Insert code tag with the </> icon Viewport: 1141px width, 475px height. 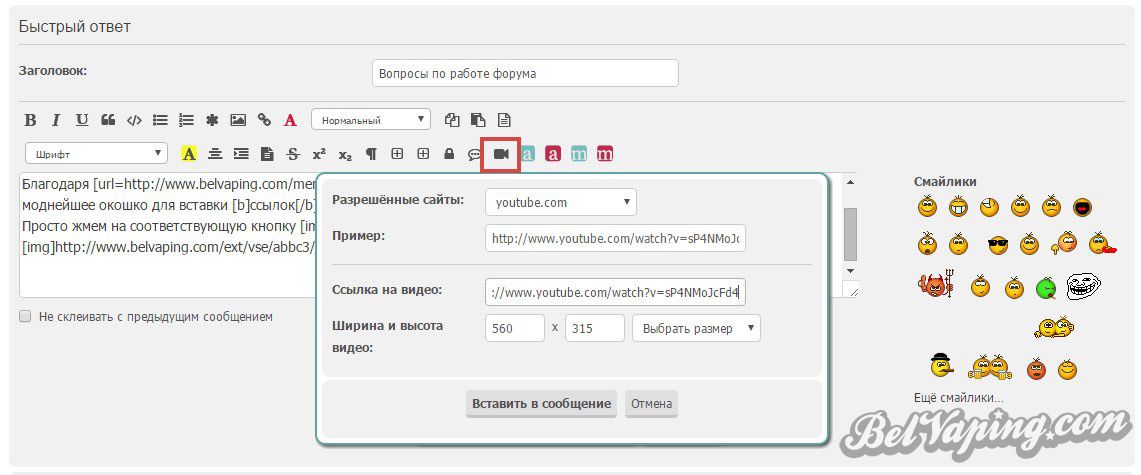[x=134, y=120]
